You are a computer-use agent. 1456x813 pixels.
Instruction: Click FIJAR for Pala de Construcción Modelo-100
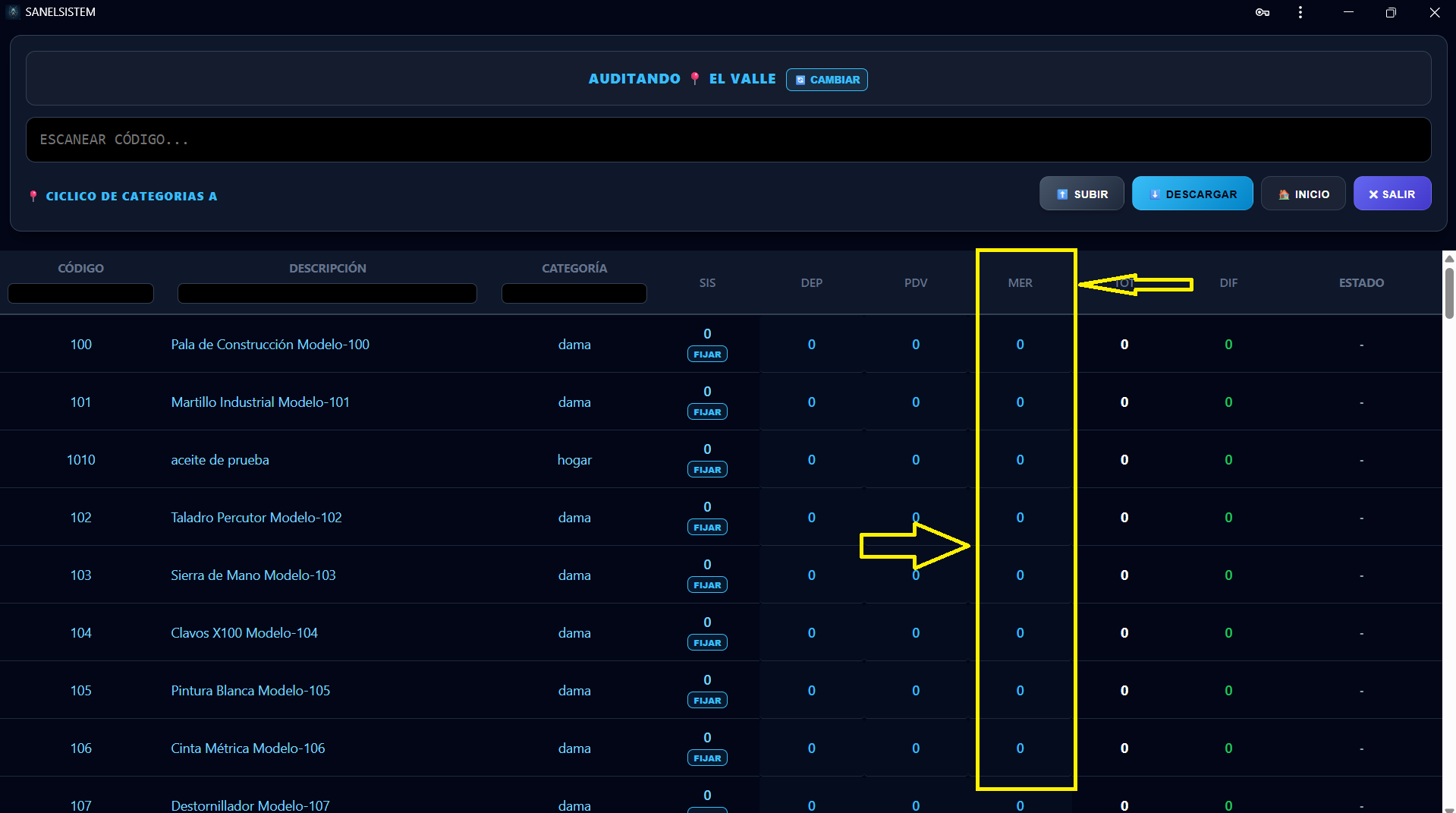click(x=707, y=355)
